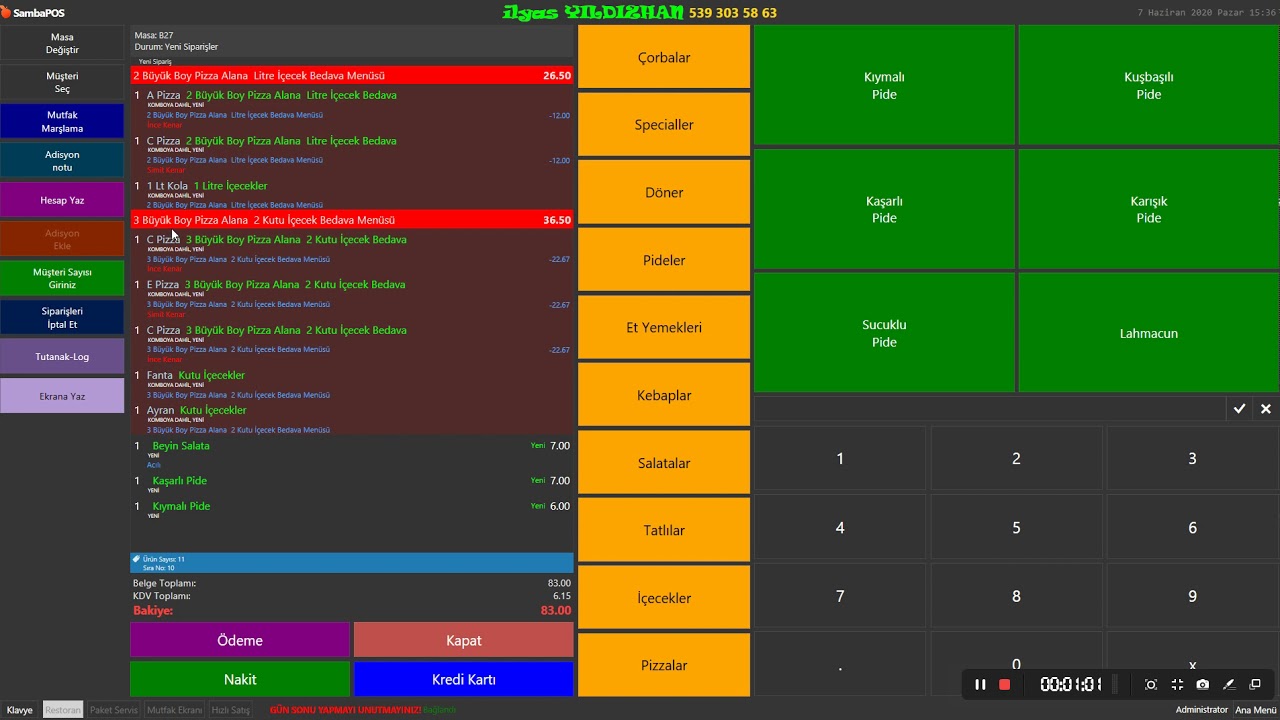The height and width of the screenshot is (720, 1280).
Task: Stop the recording with red square
Action: [1005, 685]
